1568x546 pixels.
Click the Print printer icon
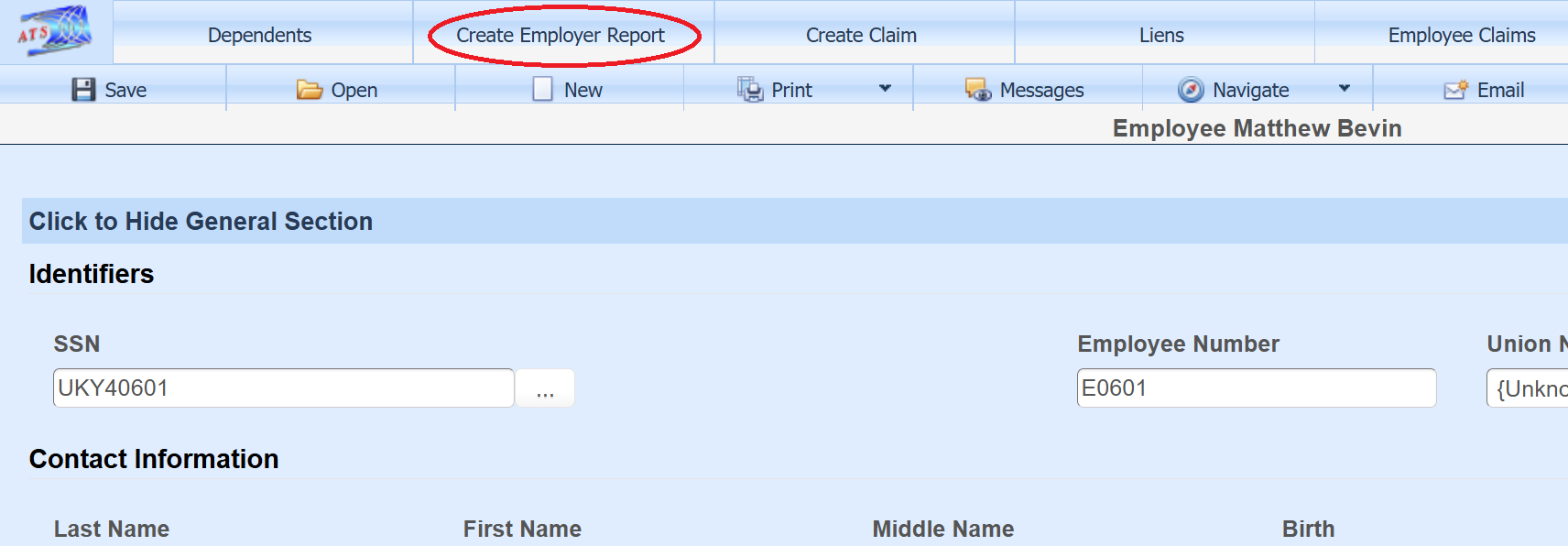[x=750, y=90]
